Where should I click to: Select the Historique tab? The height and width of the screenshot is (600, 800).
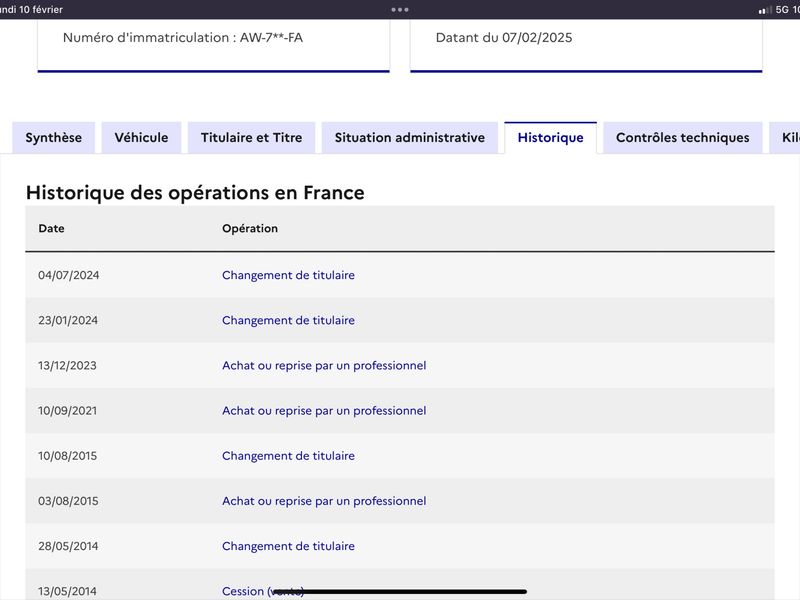coord(551,138)
